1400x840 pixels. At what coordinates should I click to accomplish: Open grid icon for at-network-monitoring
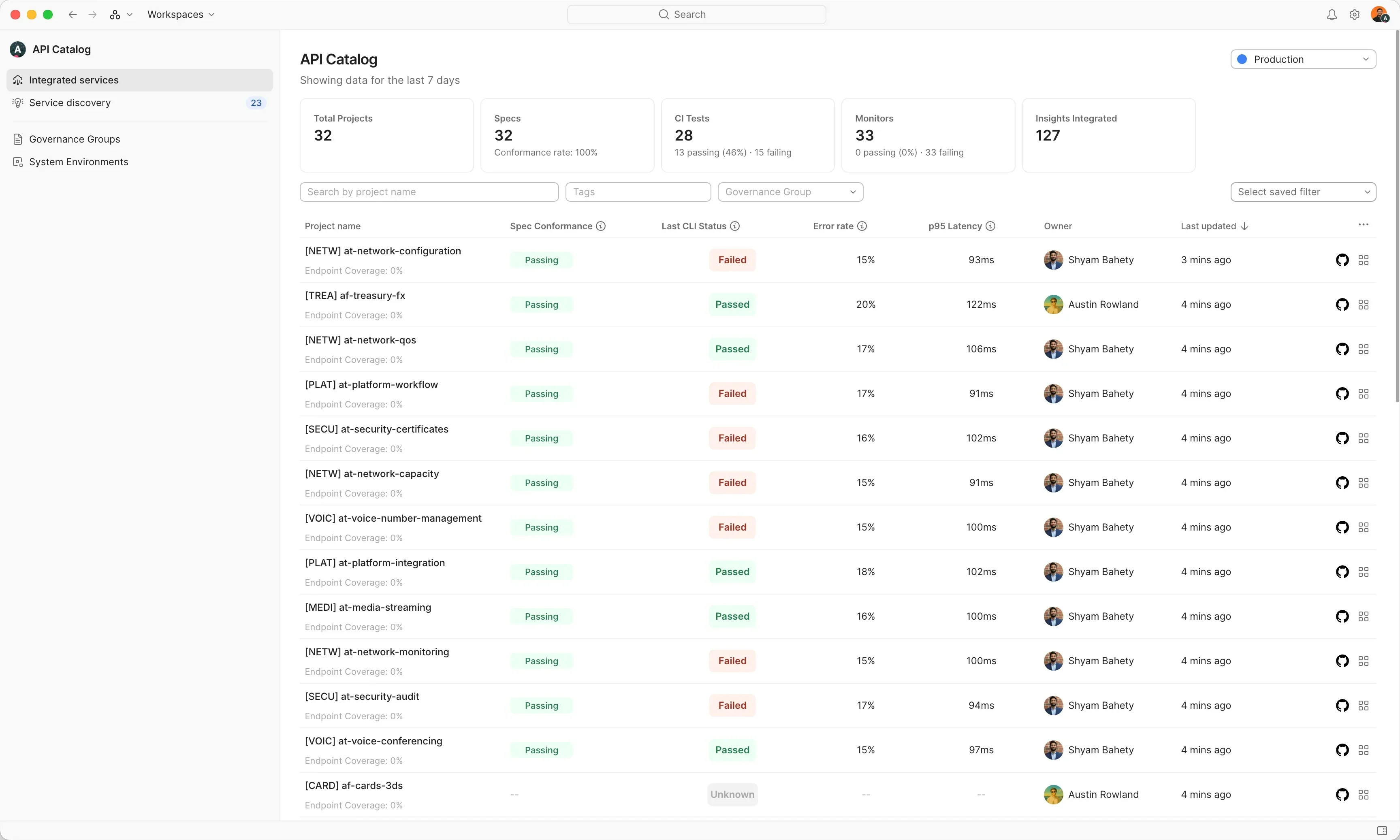click(x=1363, y=661)
